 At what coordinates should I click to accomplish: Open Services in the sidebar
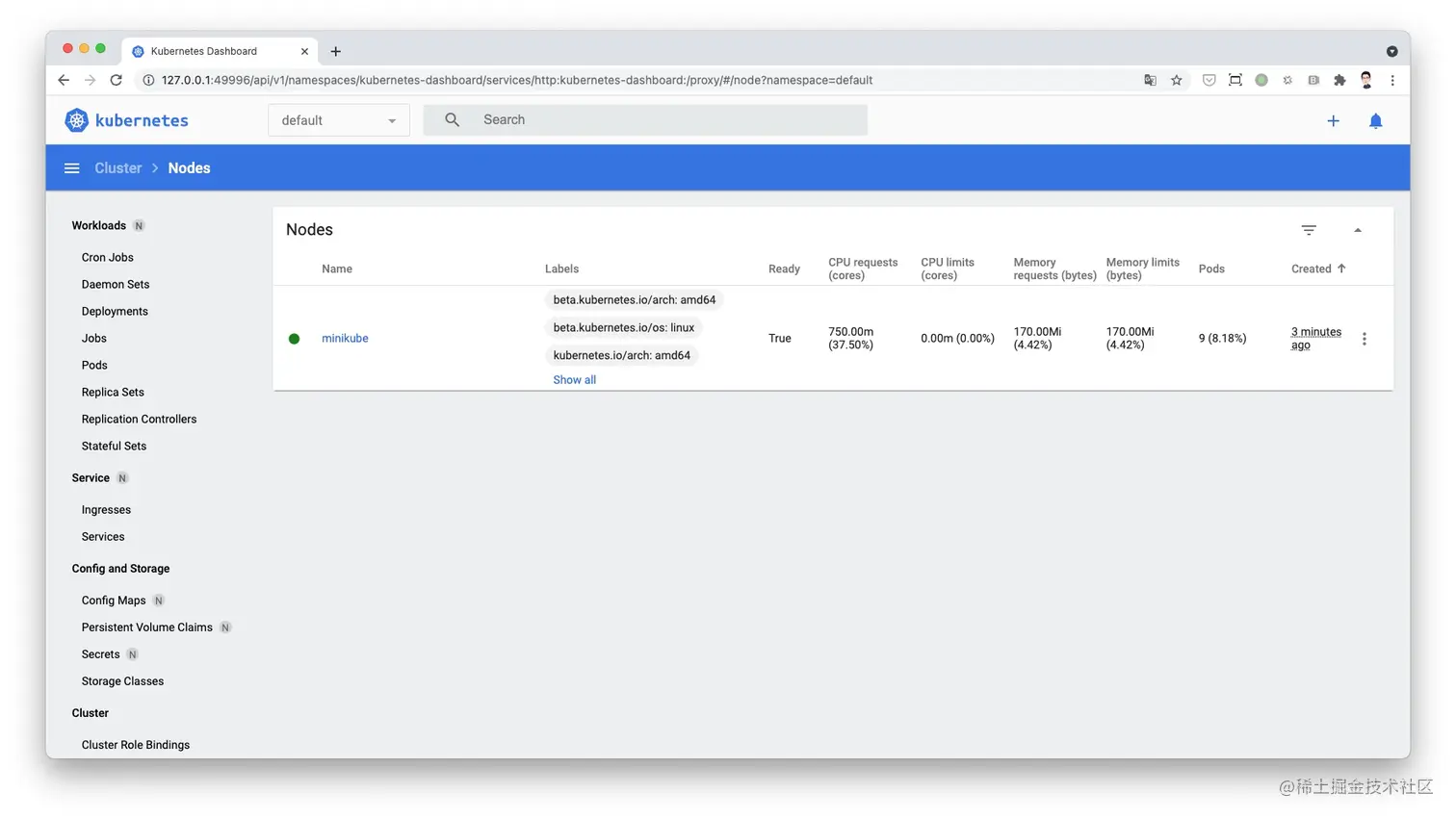click(x=103, y=536)
